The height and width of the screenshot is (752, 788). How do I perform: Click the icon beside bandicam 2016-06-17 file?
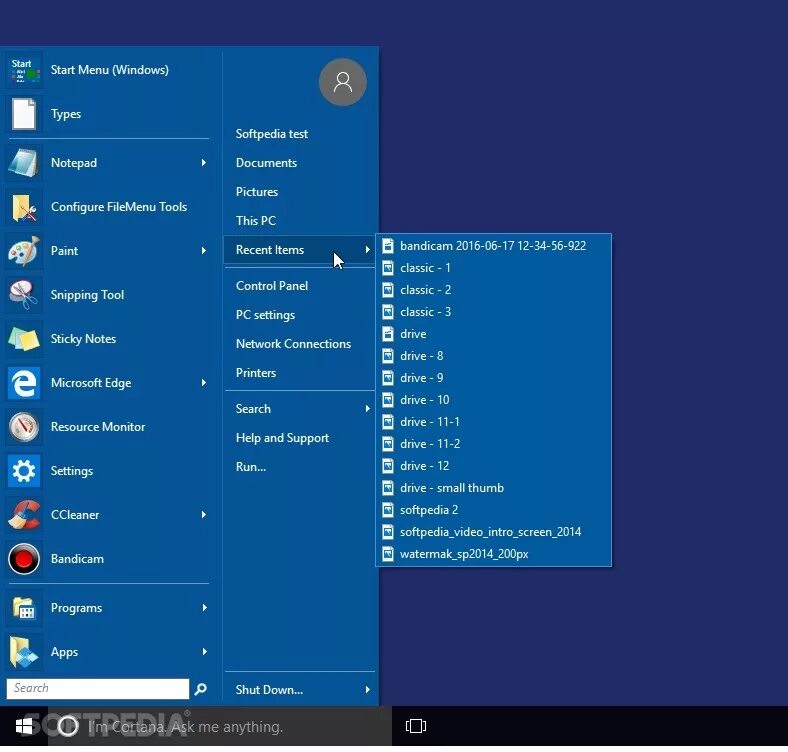click(387, 246)
